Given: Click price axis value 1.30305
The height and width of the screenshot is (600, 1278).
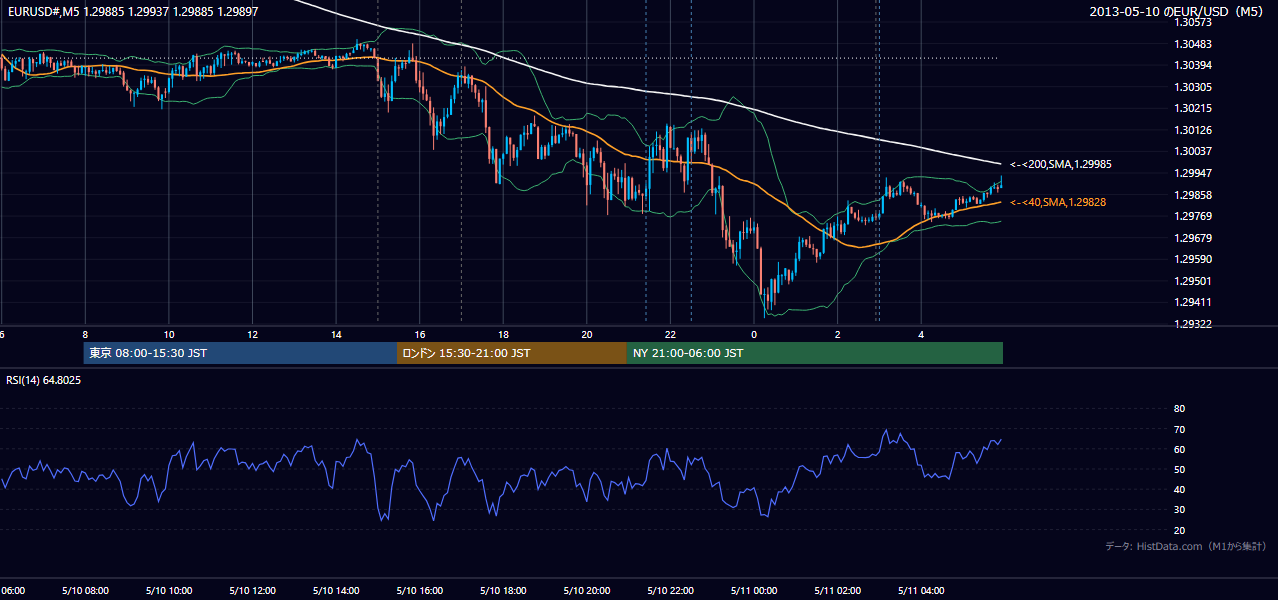Looking at the screenshot, I should pyautogui.click(x=1192, y=87).
